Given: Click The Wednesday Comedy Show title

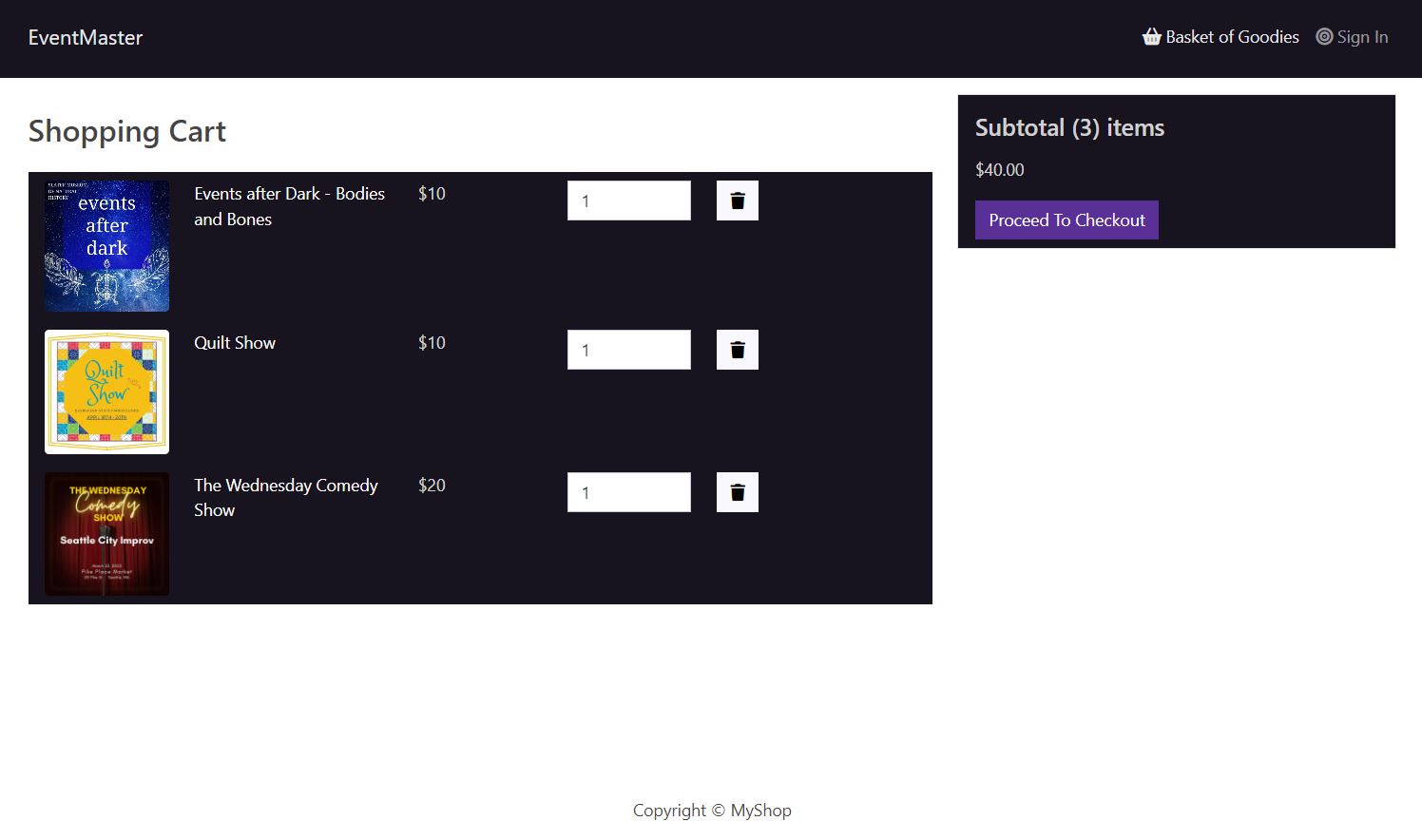Looking at the screenshot, I should click(x=285, y=497).
